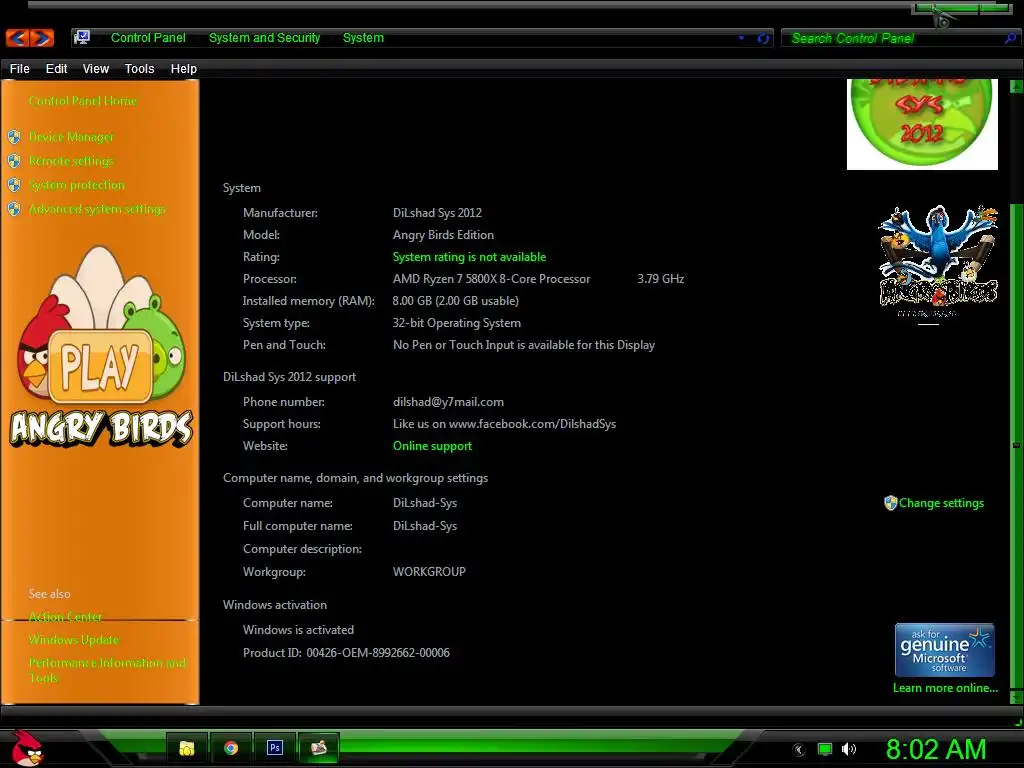Open the Tools menu
This screenshot has width=1024, height=768.
tap(139, 69)
